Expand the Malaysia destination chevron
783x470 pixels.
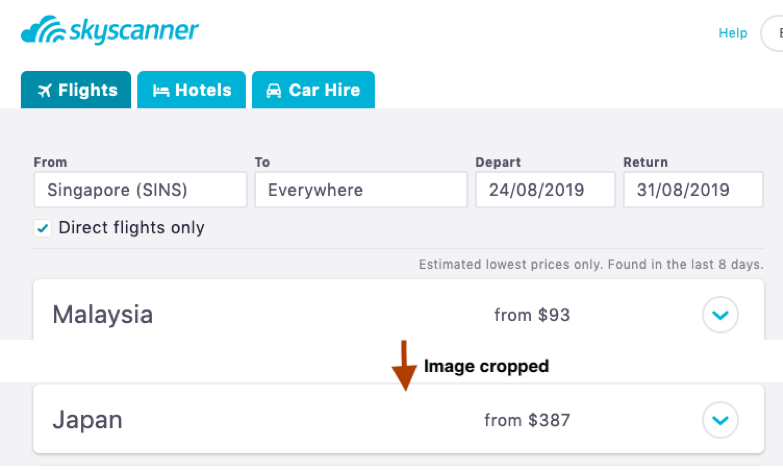(720, 315)
